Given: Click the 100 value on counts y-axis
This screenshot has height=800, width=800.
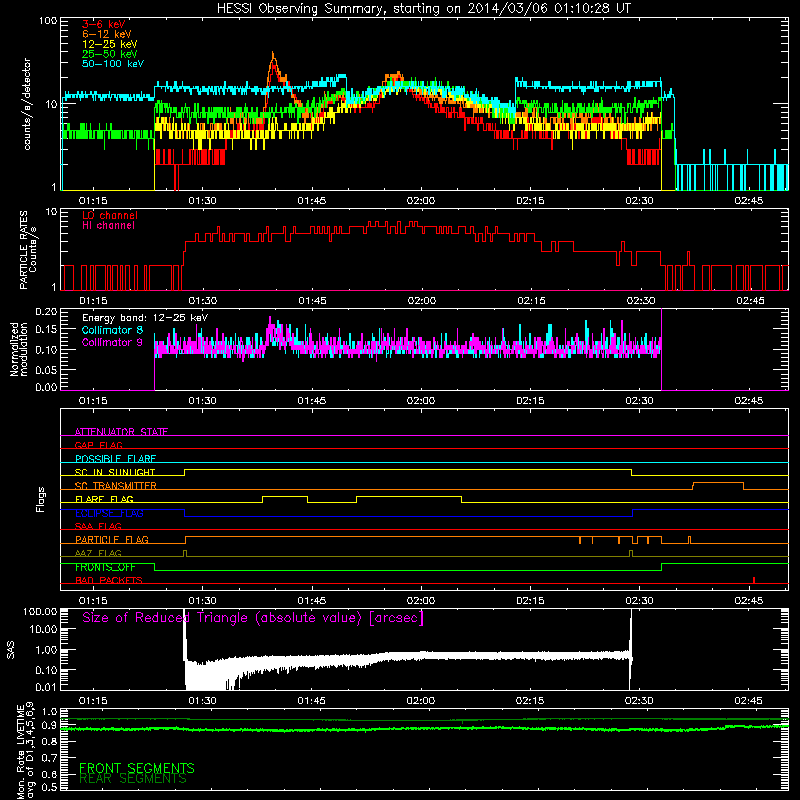Looking at the screenshot, I should (x=47, y=21).
